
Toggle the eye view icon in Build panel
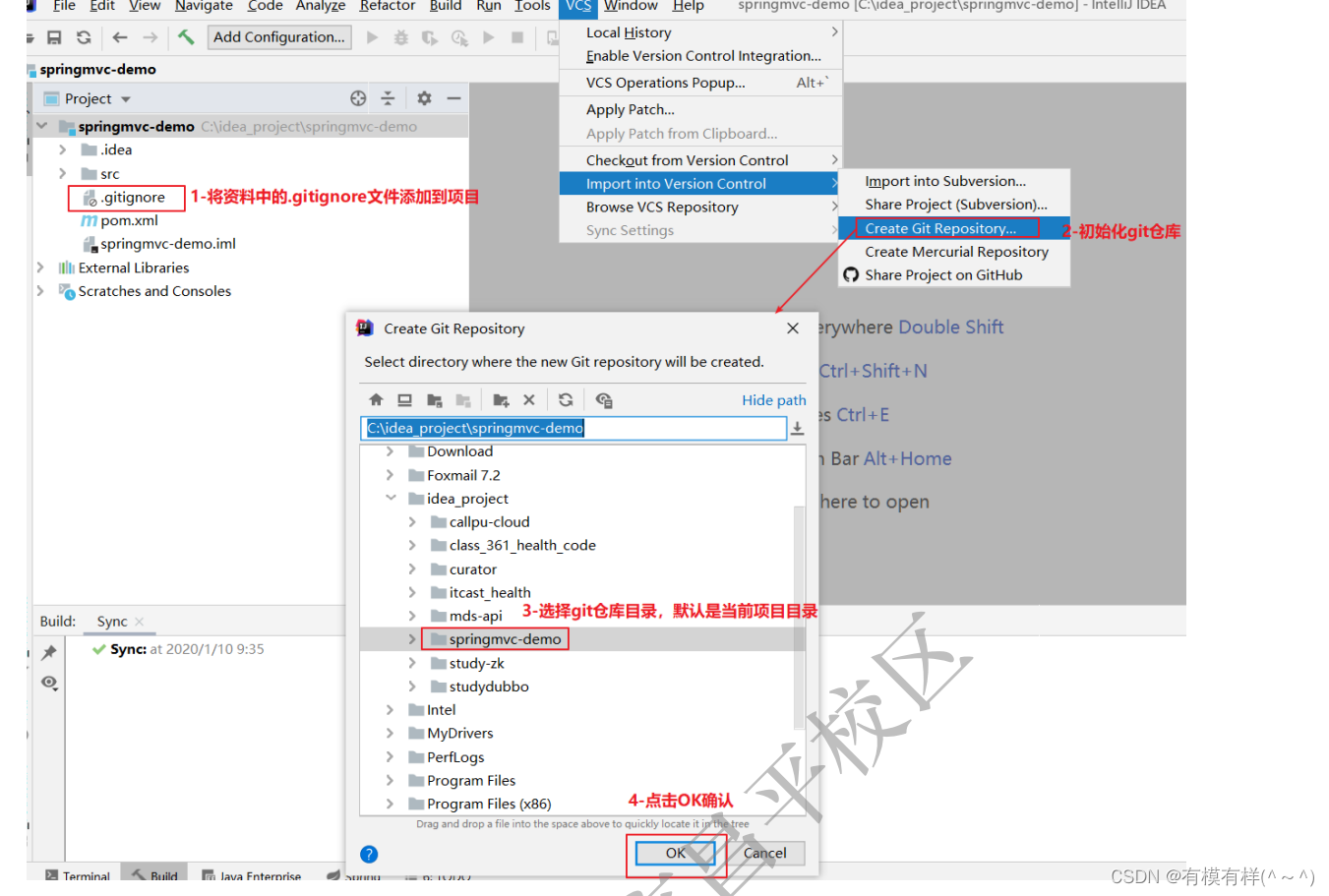point(49,682)
